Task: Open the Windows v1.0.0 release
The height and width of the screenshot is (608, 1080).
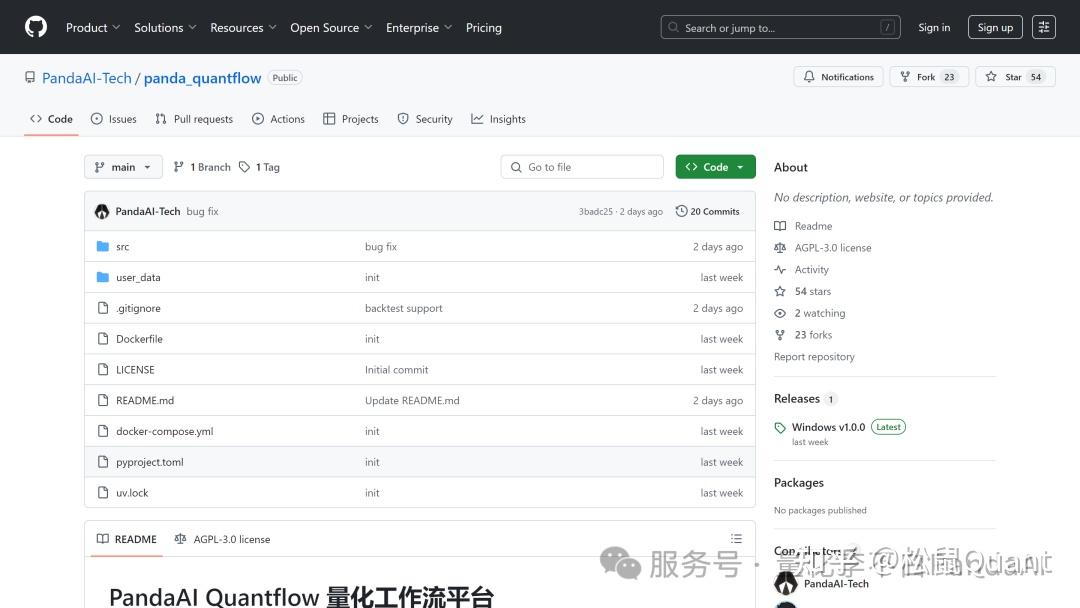Action: (828, 427)
